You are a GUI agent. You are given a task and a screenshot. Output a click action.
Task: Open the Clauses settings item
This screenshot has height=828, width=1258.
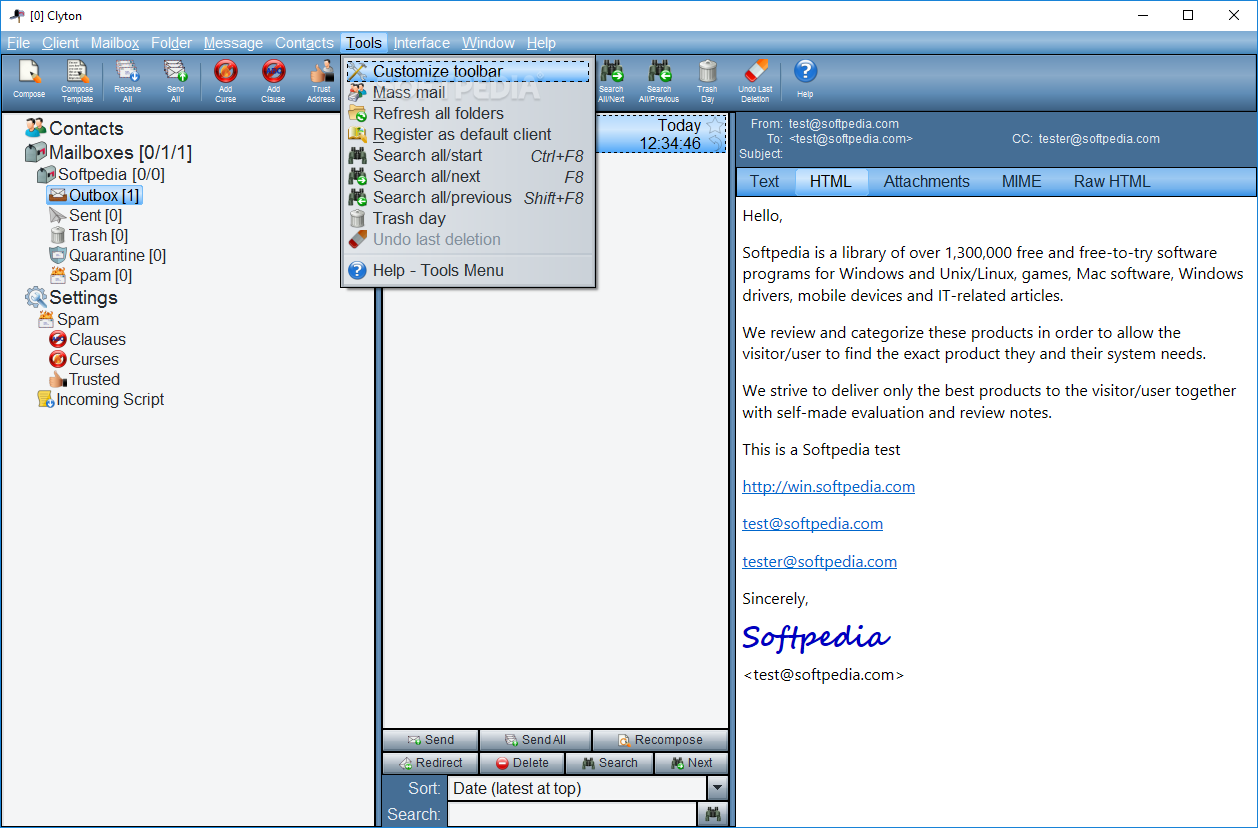pos(87,339)
